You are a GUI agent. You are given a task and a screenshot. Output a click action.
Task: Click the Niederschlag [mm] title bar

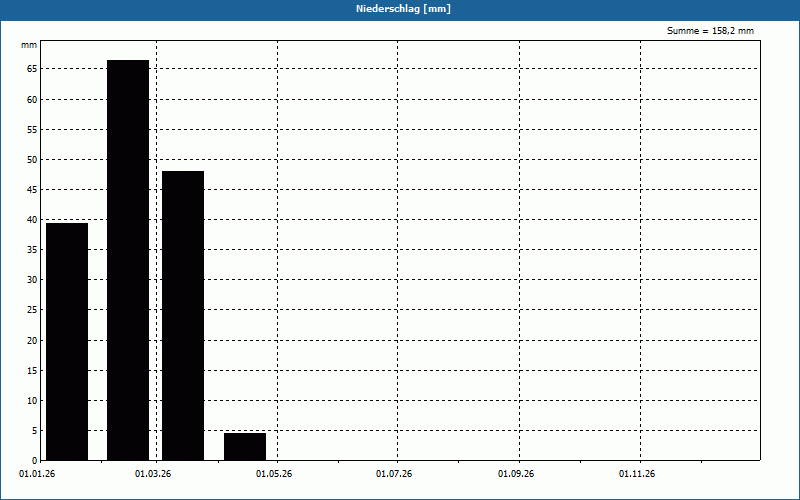[400, 9]
